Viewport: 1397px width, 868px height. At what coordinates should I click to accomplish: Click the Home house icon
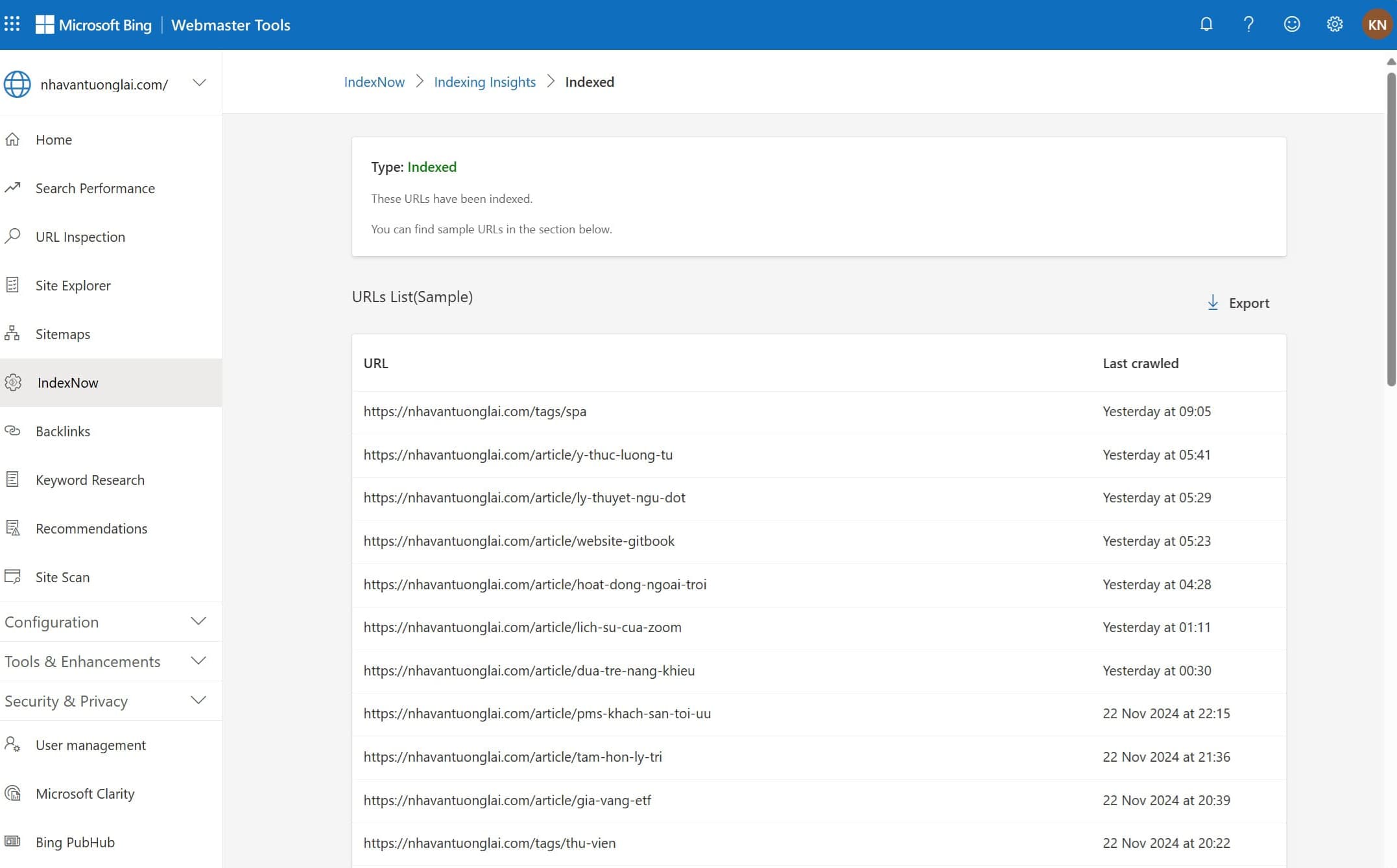tap(12, 139)
